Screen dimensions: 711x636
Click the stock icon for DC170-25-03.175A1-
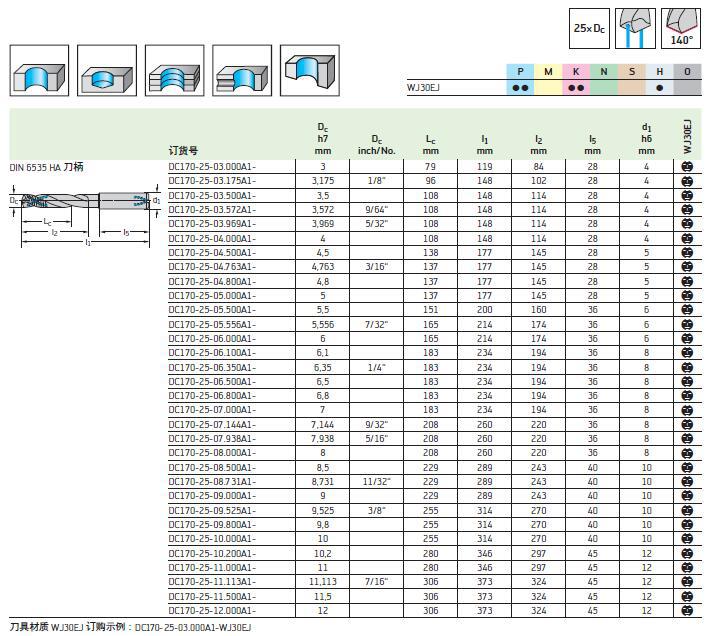tap(687, 181)
